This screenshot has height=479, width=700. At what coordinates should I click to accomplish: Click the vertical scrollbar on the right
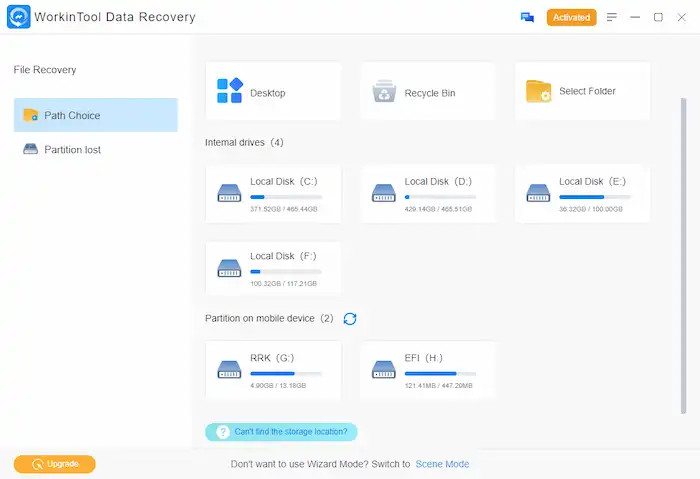(x=683, y=256)
